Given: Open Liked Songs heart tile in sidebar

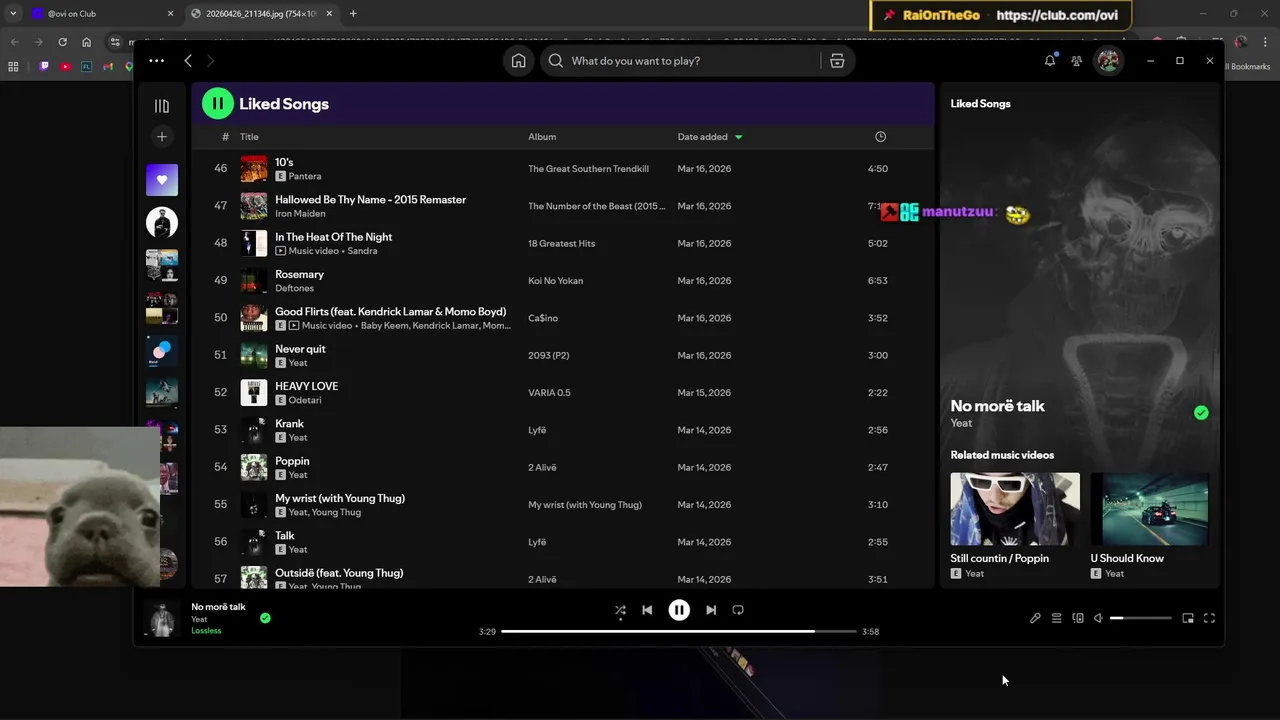Looking at the screenshot, I should [x=162, y=180].
